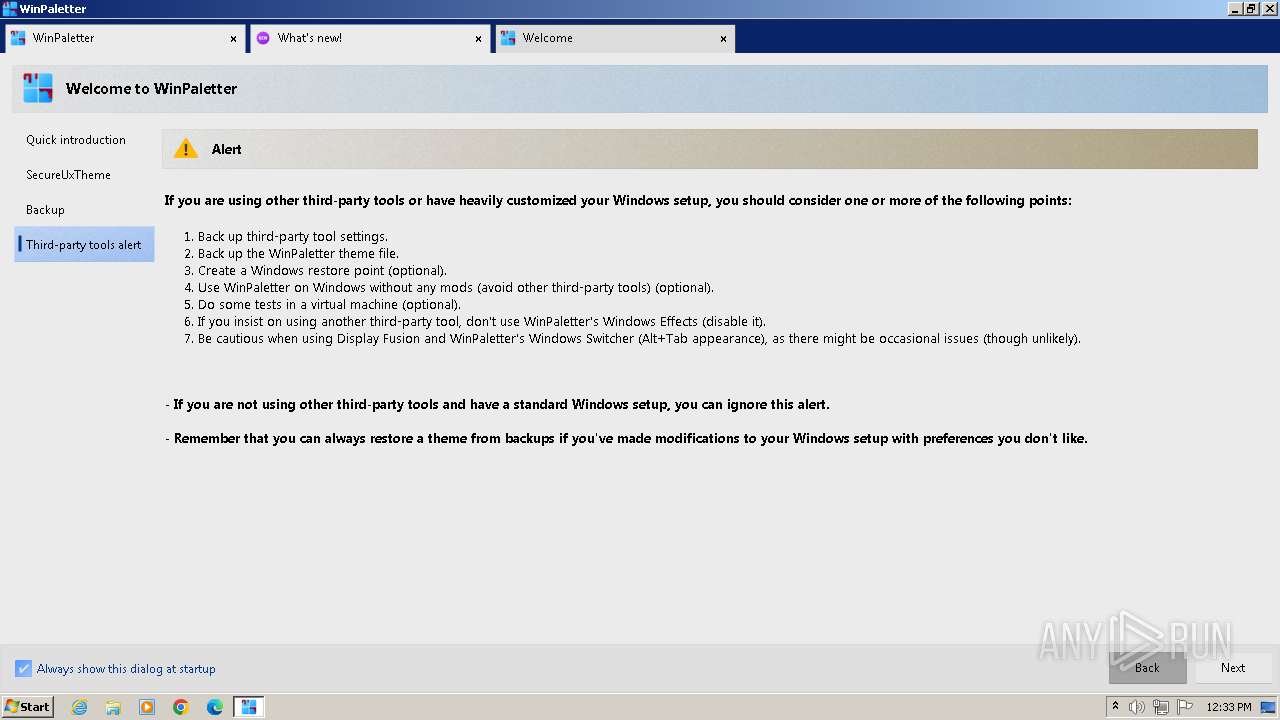Click 'Create a Windows restore point (optional).' line
The image size is (1280, 720).
322,271
